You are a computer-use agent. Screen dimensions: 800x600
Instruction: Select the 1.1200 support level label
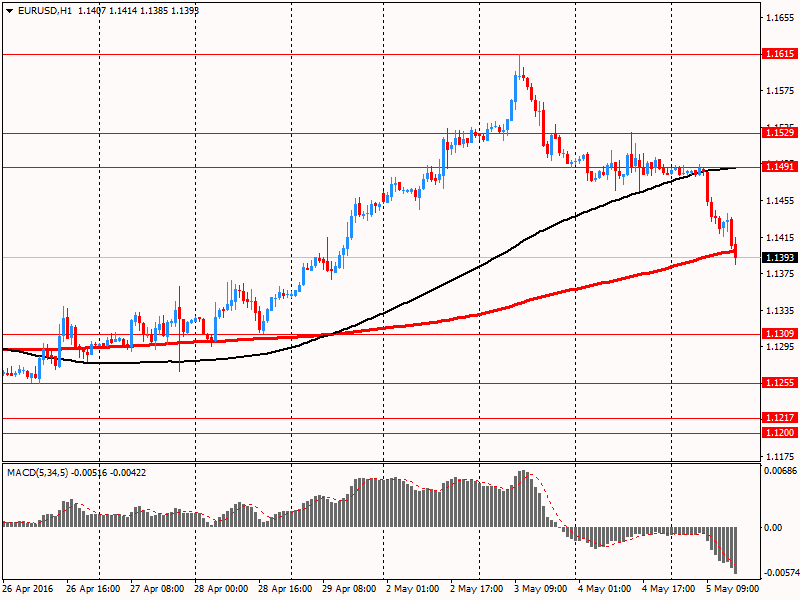pos(780,433)
